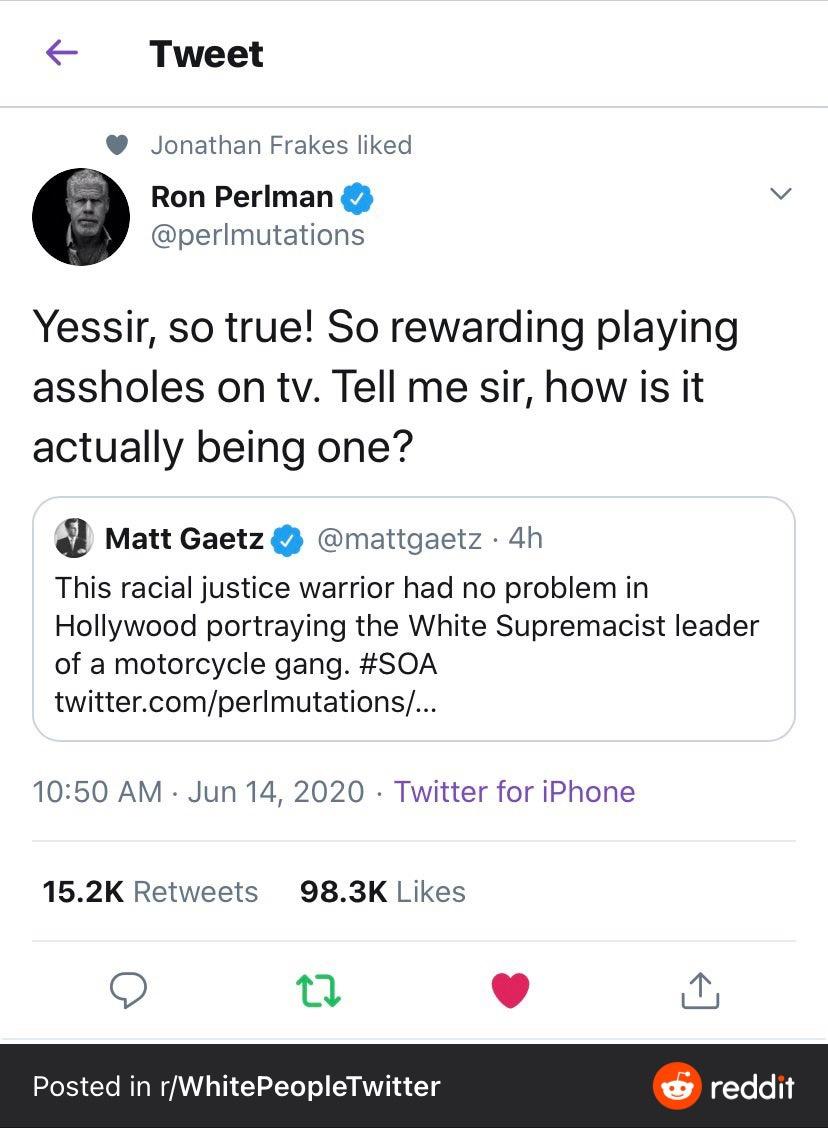Open Matt Gaetz's small avatar
This screenshot has height=1128, width=828.
(74, 538)
